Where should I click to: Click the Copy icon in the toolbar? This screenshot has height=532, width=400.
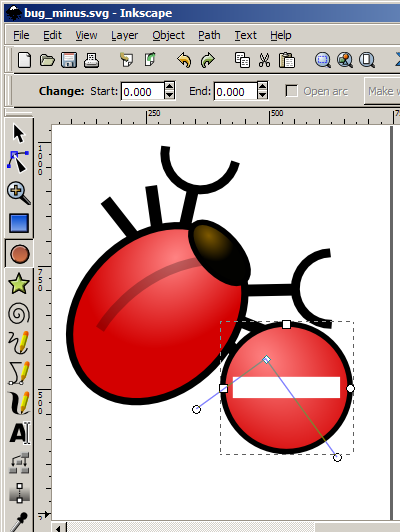click(242, 60)
